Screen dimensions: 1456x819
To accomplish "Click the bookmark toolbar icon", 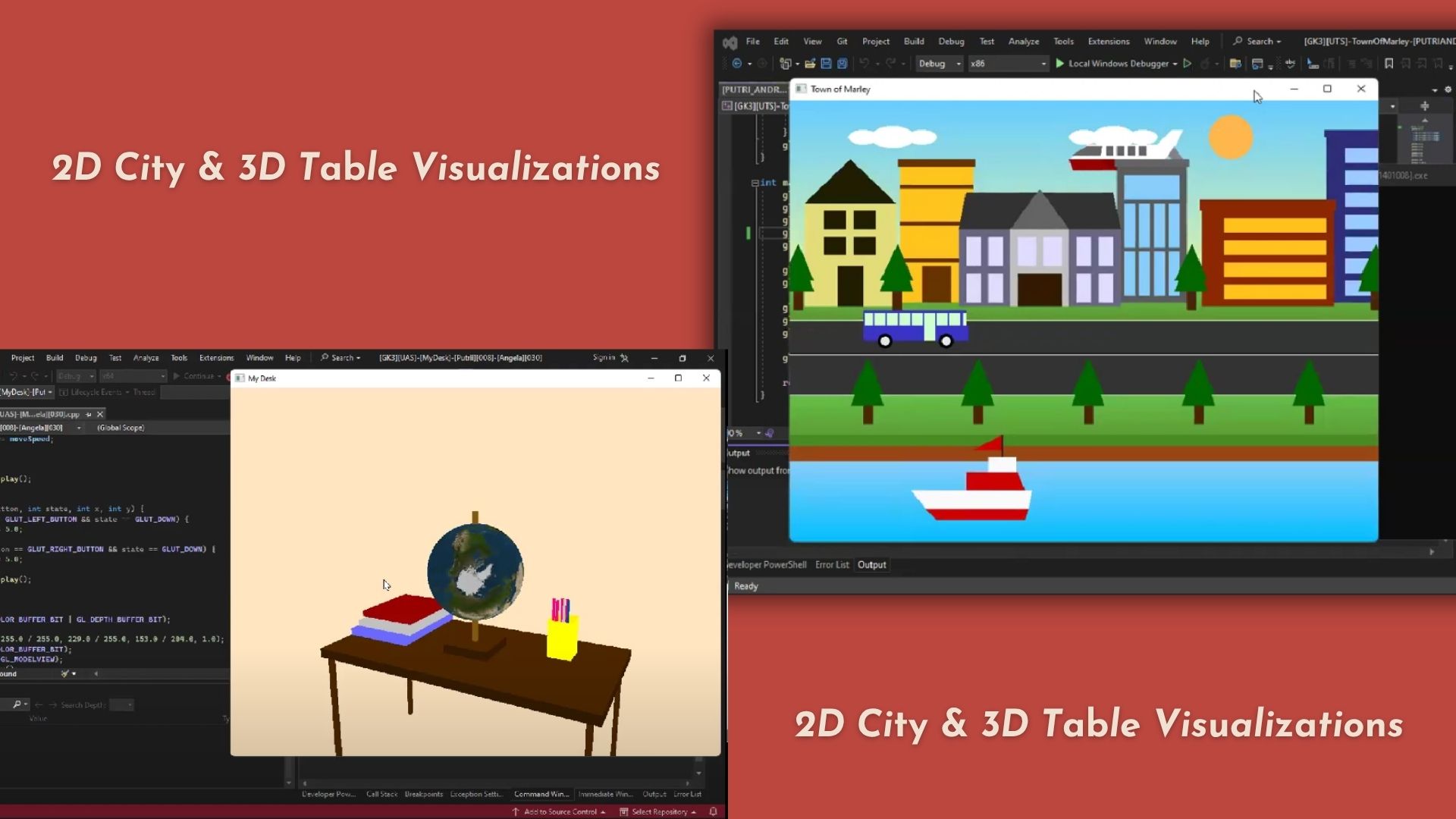I will 1389,64.
